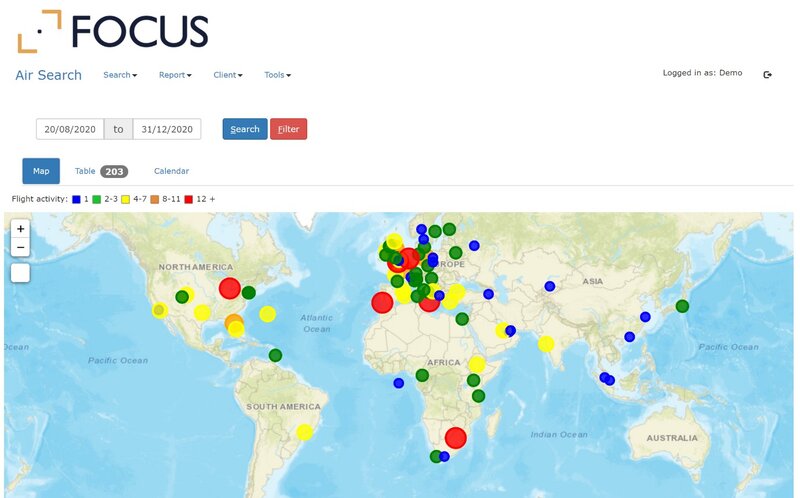Screen dimensions: 800x498
Task: Click the blue marker in the Caucasus
Action: tap(488, 294)
